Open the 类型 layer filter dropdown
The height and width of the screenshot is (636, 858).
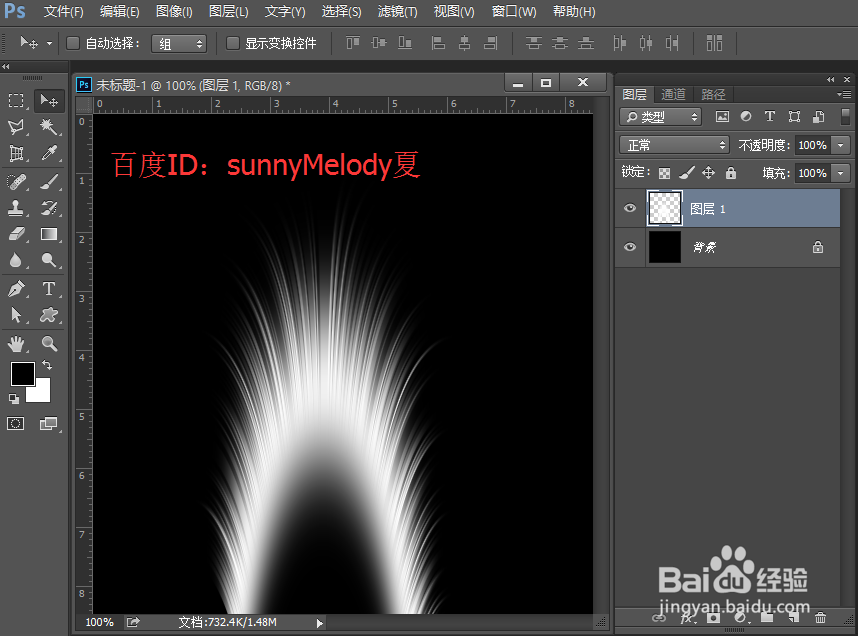click(661, 117)
